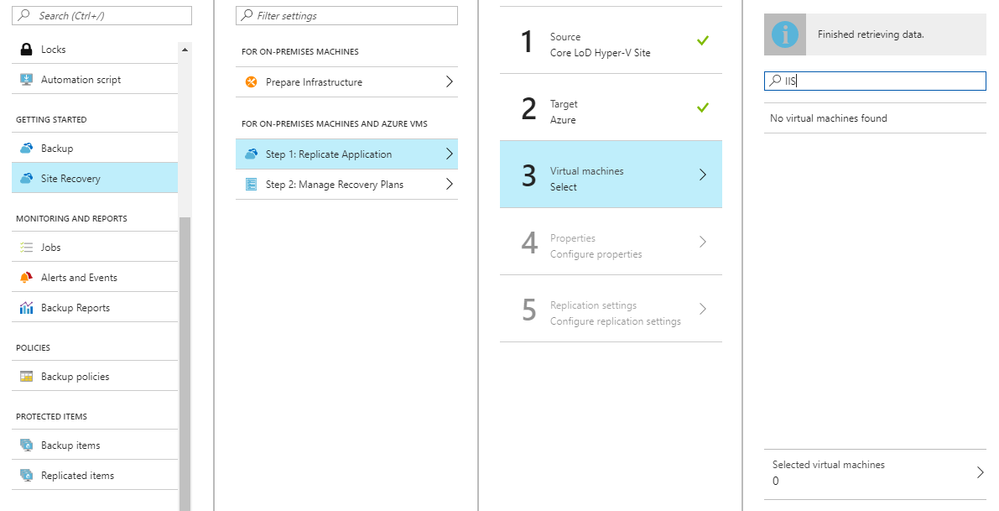
Task: Click the Filter settings input field
Action: 347,15
